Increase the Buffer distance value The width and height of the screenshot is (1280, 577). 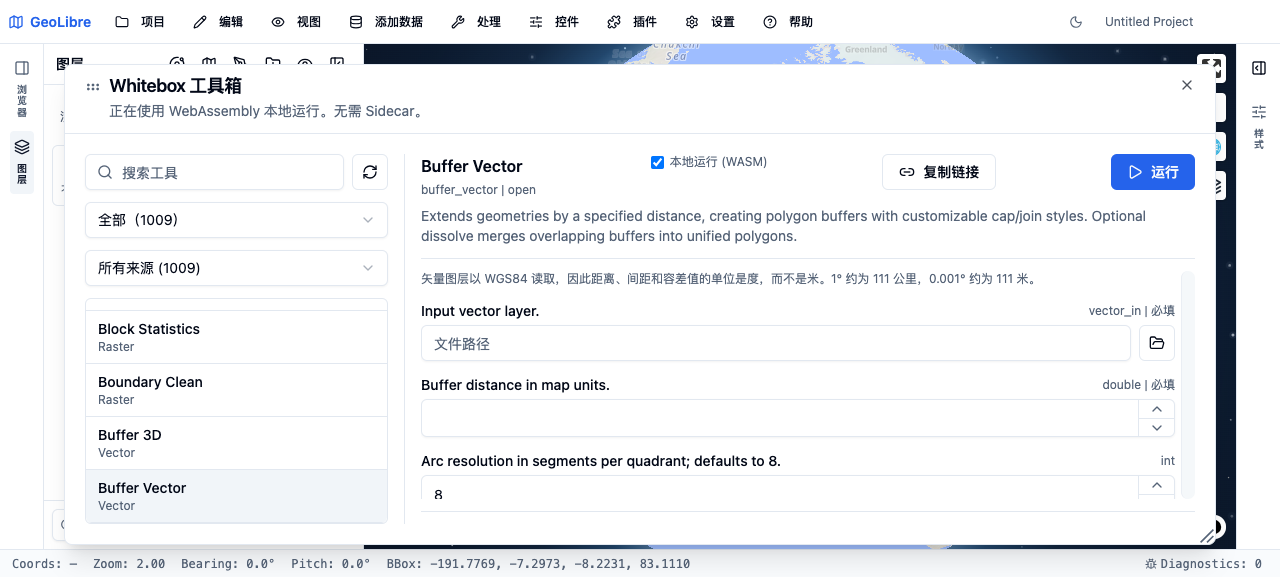(x=1157, y=409)
